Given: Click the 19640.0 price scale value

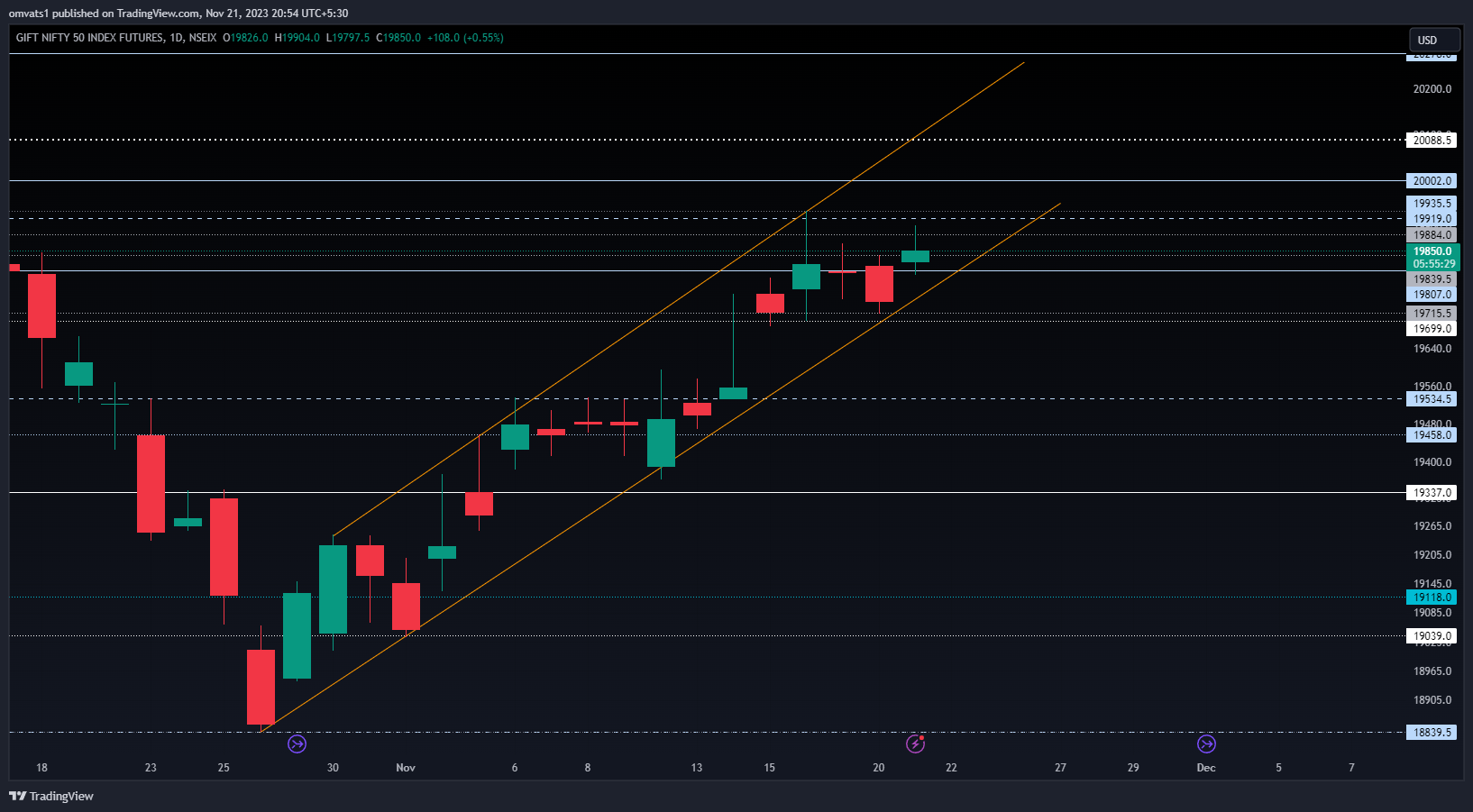Looking at the screenshot, I should click(x=1432, y=349).
